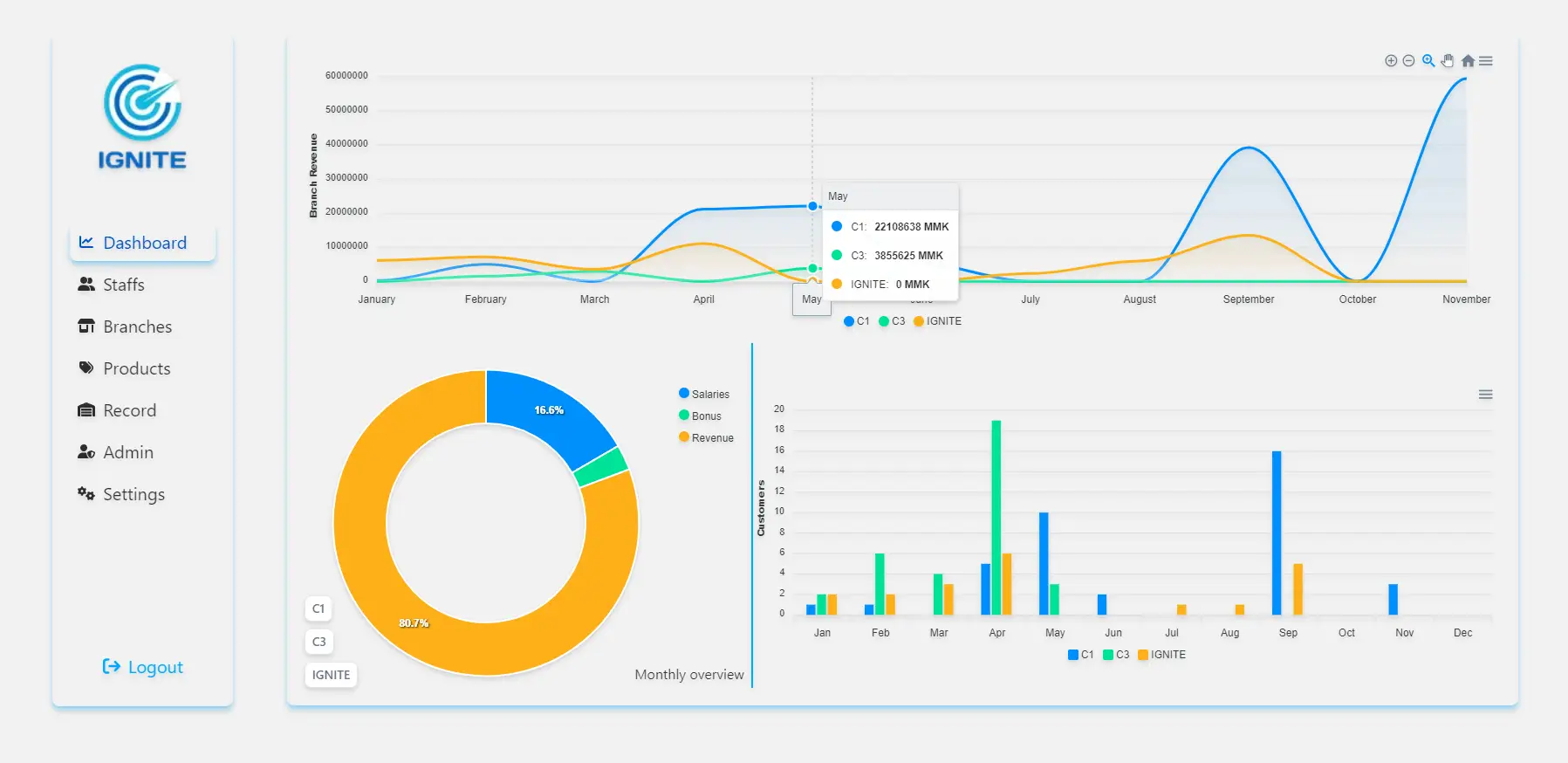Open the customers bar chart hamburger menu

pyautogui.click(x=1485, y=395)
